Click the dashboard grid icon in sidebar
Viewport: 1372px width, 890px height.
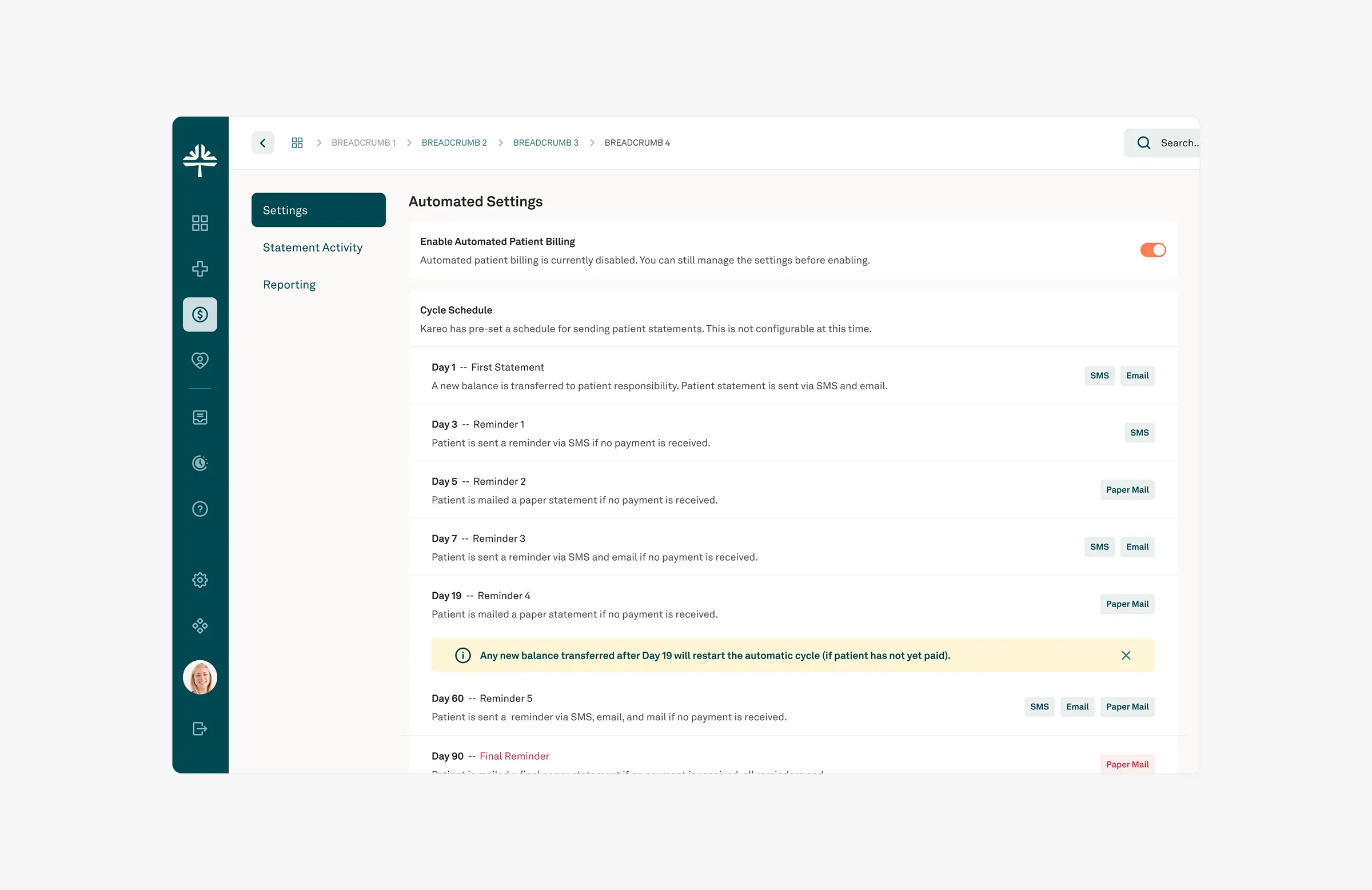coord(200,223)
